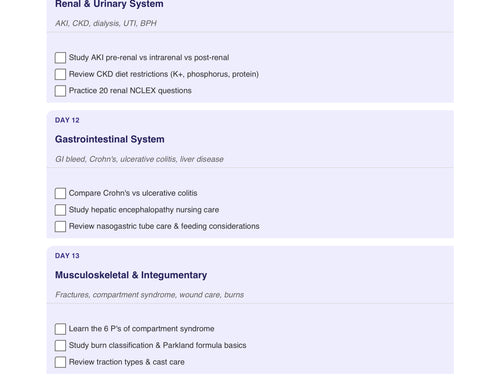Click text 'Study AKI pre-renal vs intrarenal vs post-renal'
This screenshot has height=378, width=500.
pyautogui.click(x=149, y=58)
